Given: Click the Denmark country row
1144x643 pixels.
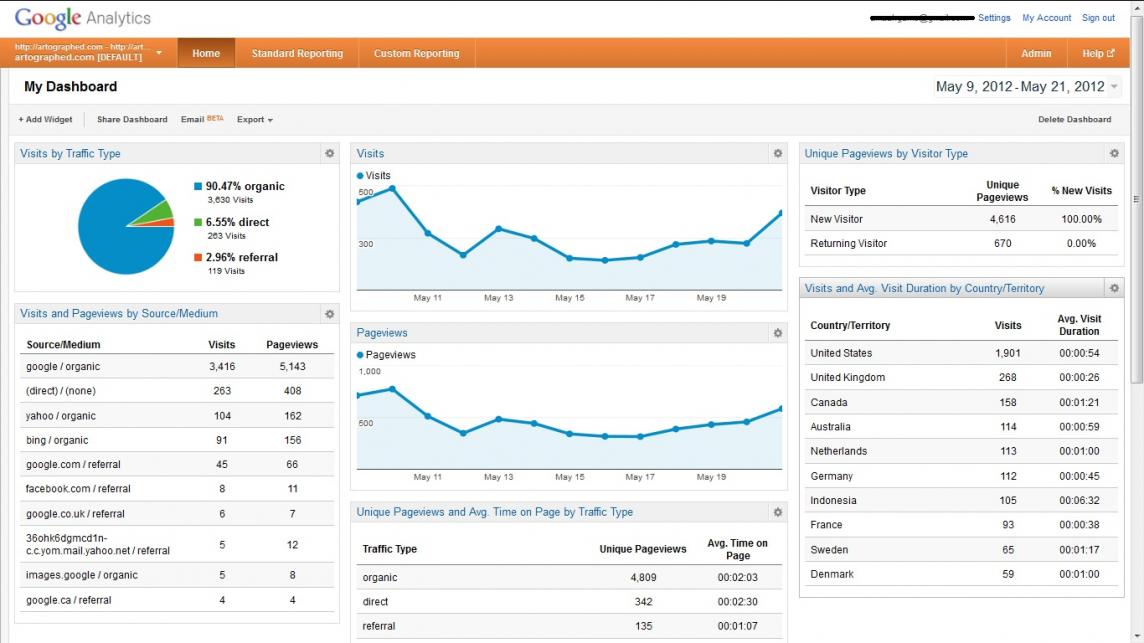Looking at the screenshot, I should [962, 574].
